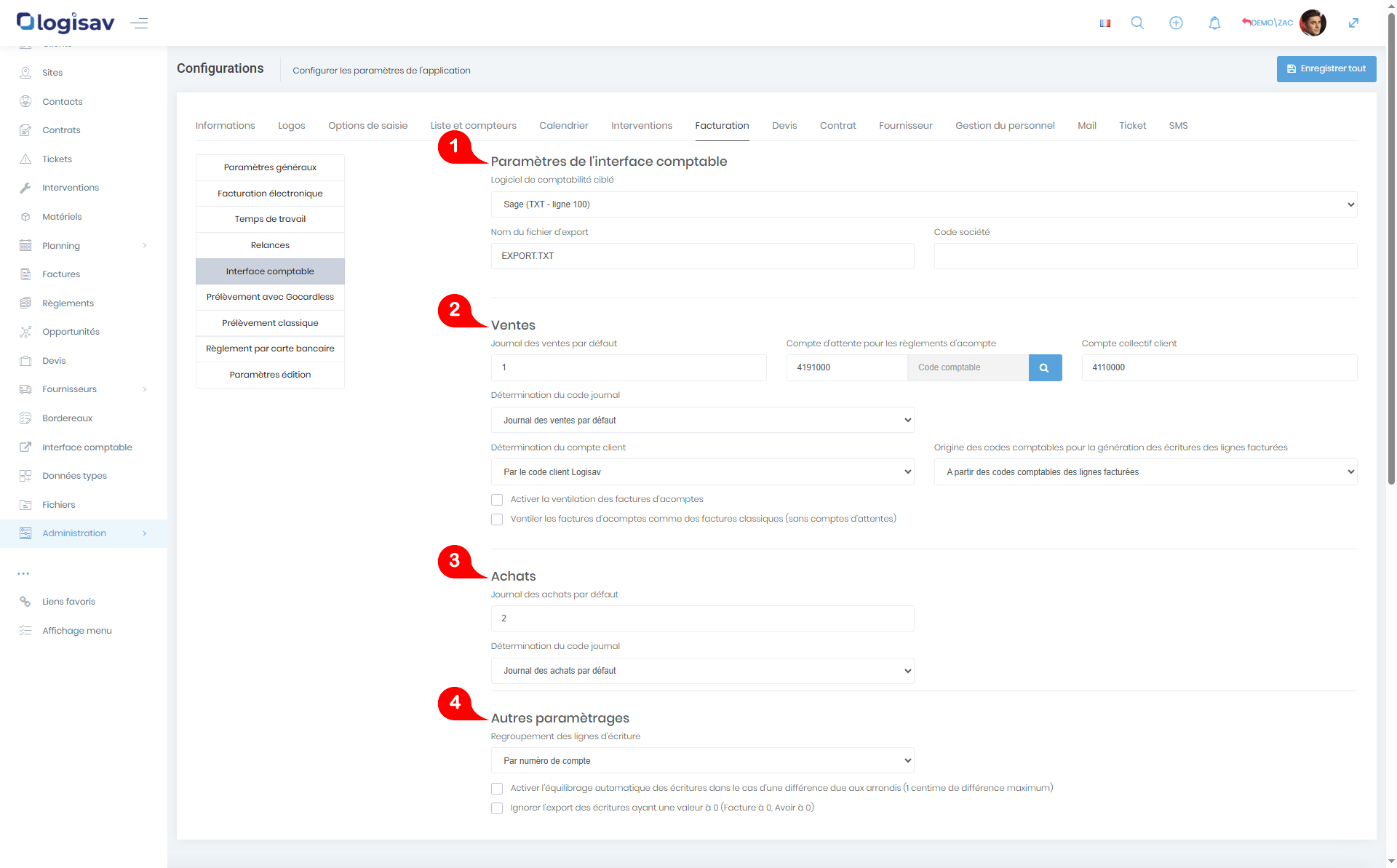Viewport: 1397px width, 868px height.
Task: Click the notification bell icon
Action: (x=1214, y=23)
